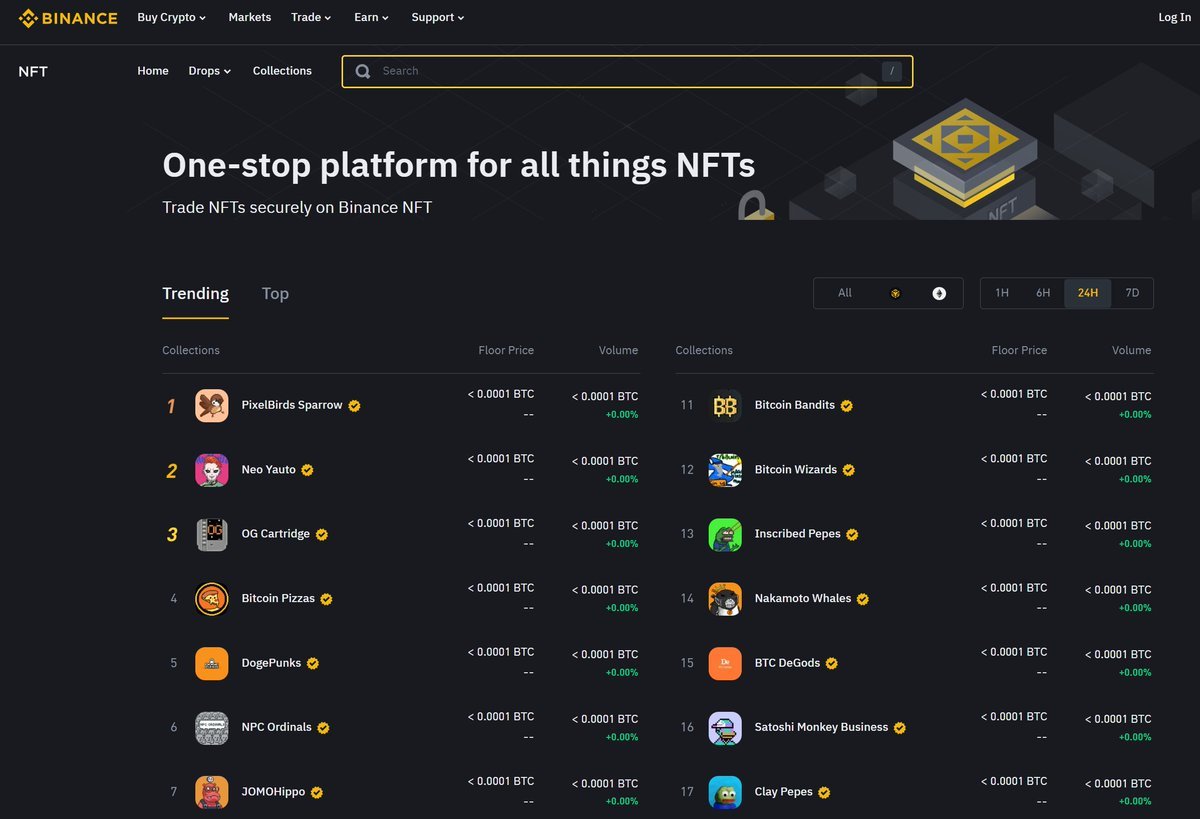Screen dimensions: 1200x819
Task: Switch to the Top tab
Action: (275, 293)
